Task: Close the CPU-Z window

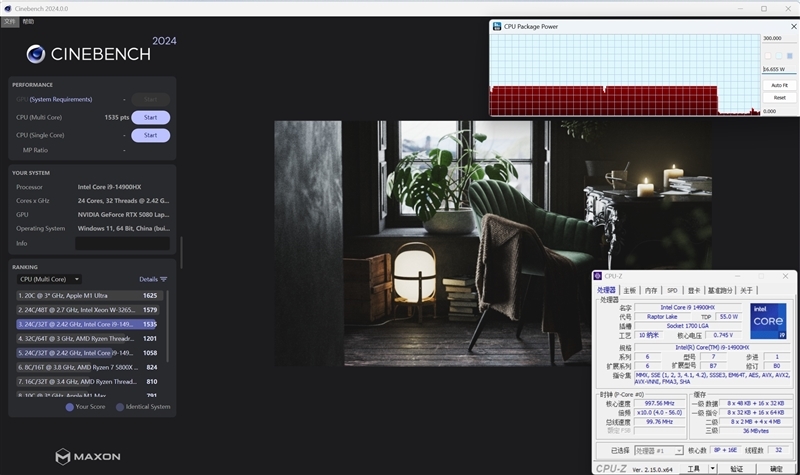Action: pos(786,276)
